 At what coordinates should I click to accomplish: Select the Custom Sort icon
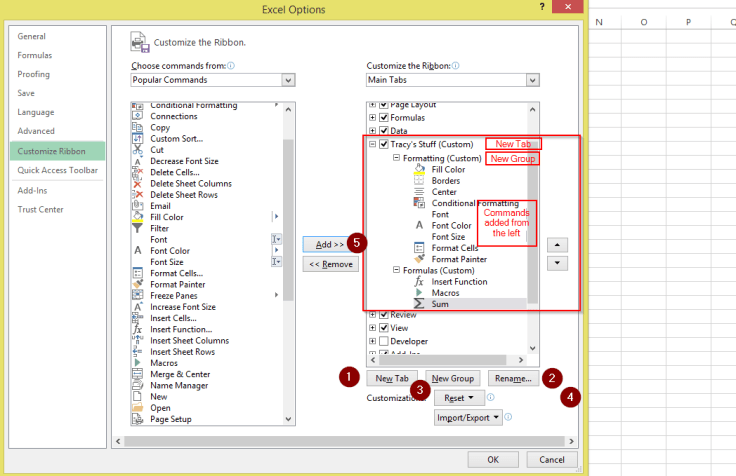[x=138, y=139]
